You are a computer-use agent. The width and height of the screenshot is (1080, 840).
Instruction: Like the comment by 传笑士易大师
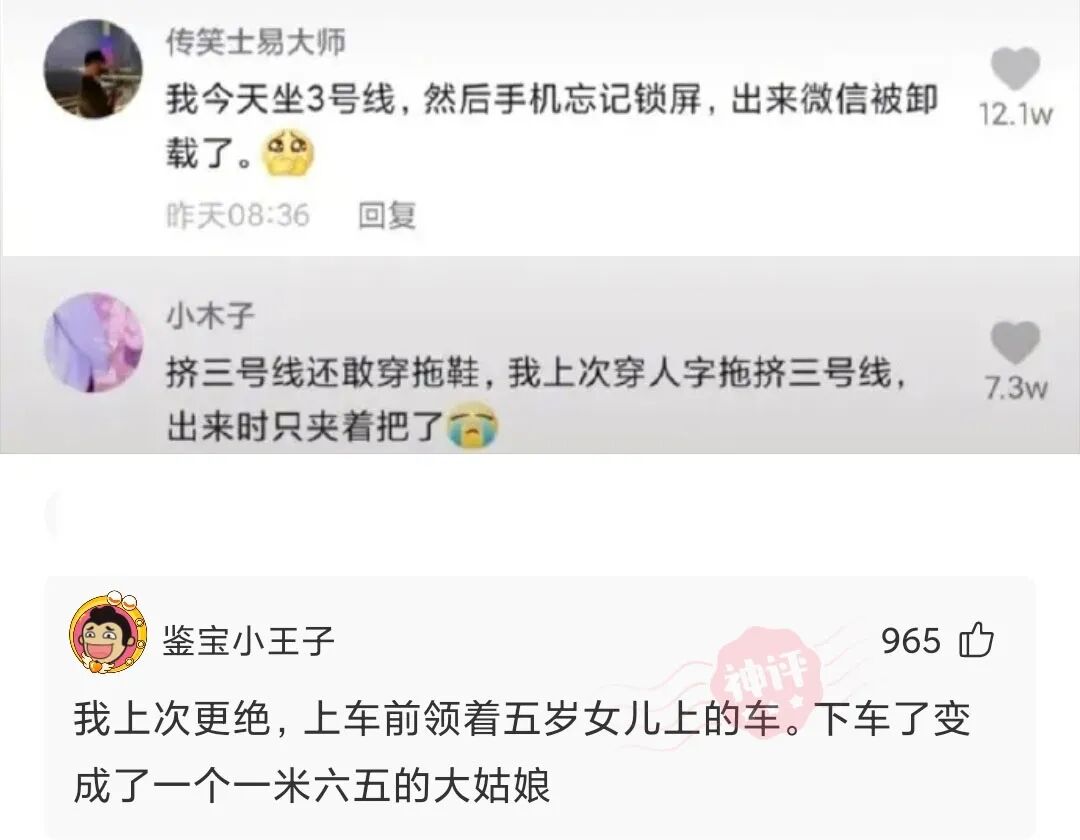pos(1015,68)
